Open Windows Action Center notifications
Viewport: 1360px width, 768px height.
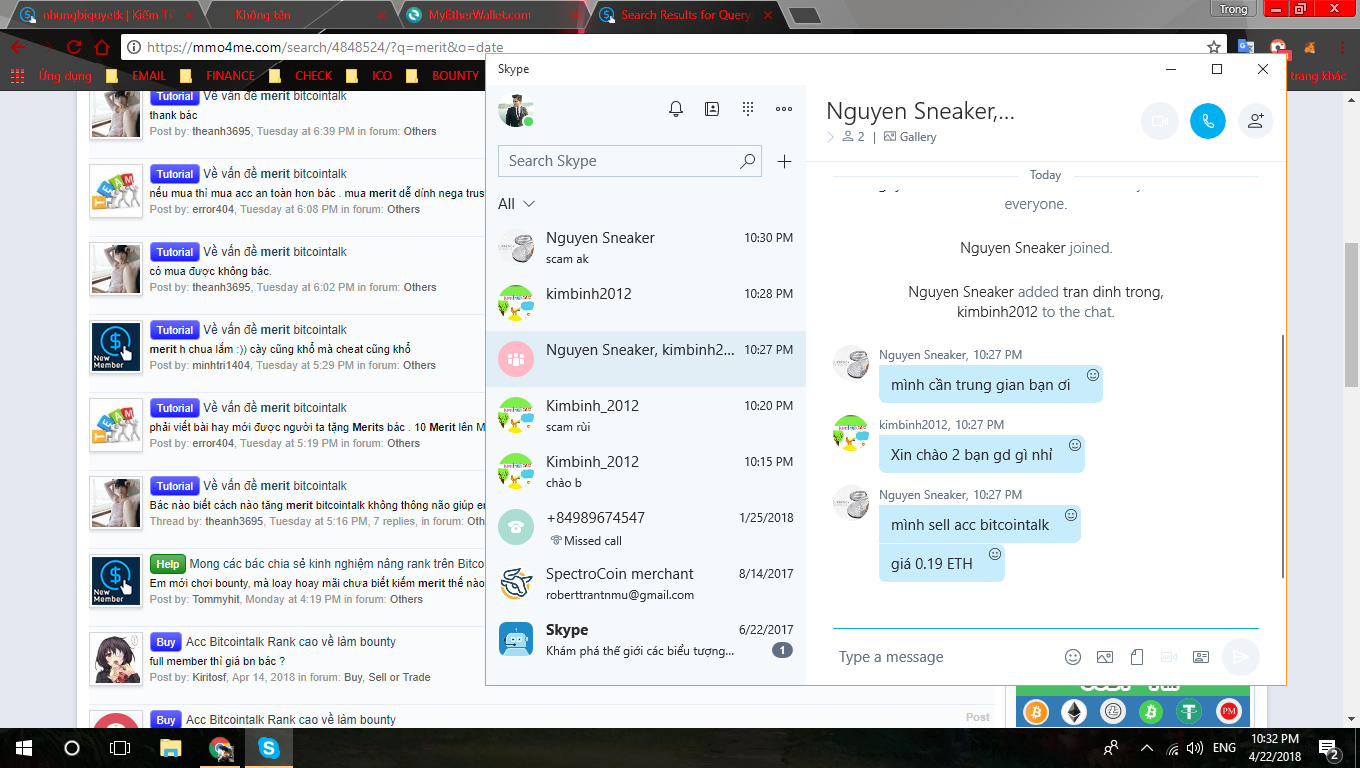pos(1329,747)
